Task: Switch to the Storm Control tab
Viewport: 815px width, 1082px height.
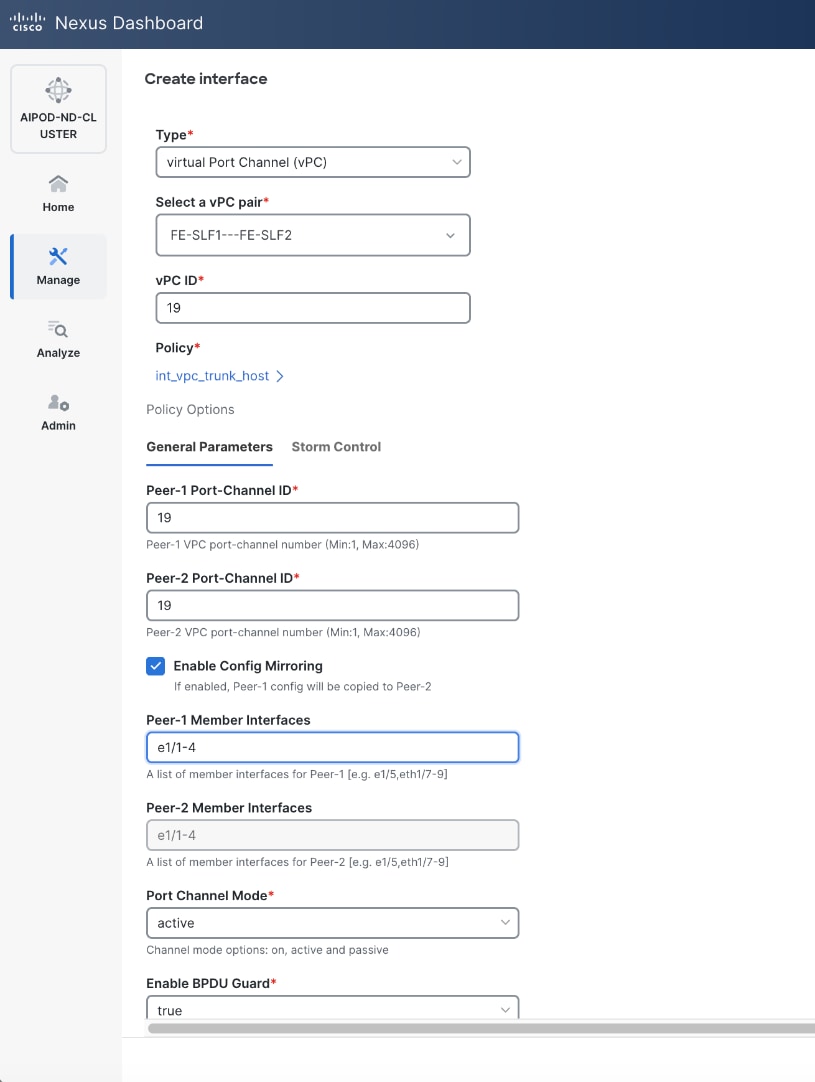Action: pyautogui.click(x=336, y=447)
